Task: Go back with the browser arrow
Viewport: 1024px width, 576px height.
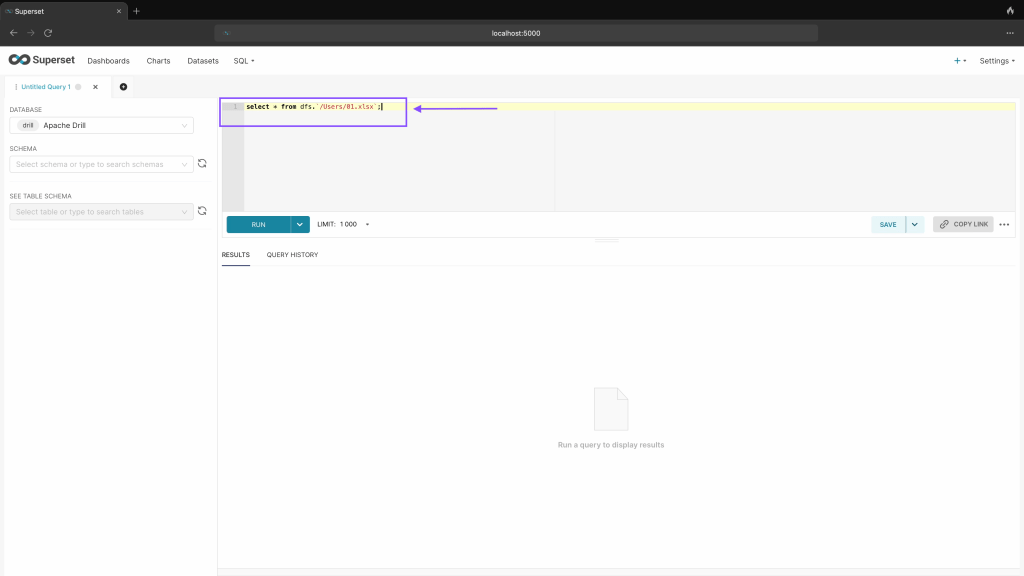Action: (13, 33)
